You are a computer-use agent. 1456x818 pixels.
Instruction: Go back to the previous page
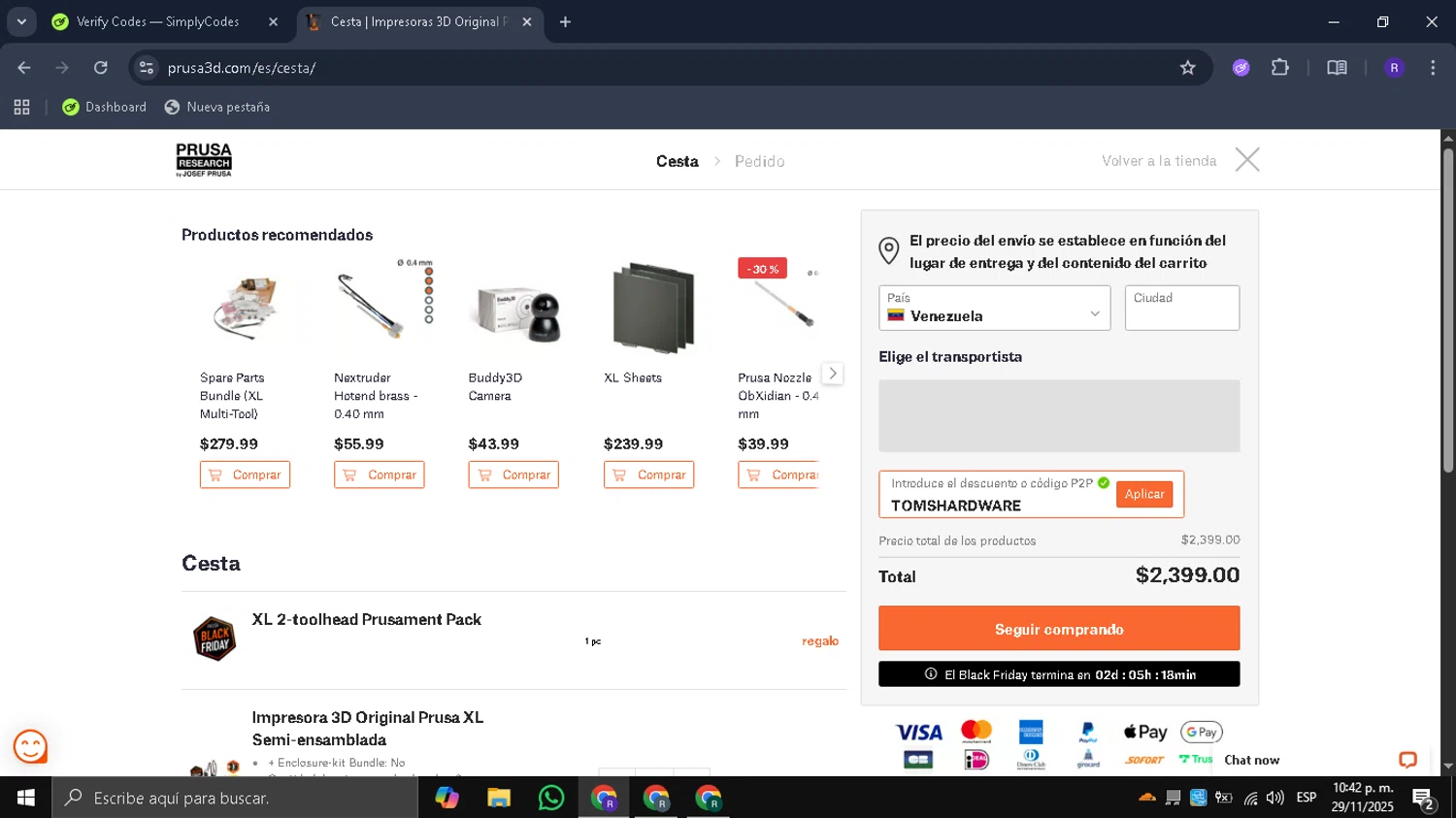coord(24,68)
